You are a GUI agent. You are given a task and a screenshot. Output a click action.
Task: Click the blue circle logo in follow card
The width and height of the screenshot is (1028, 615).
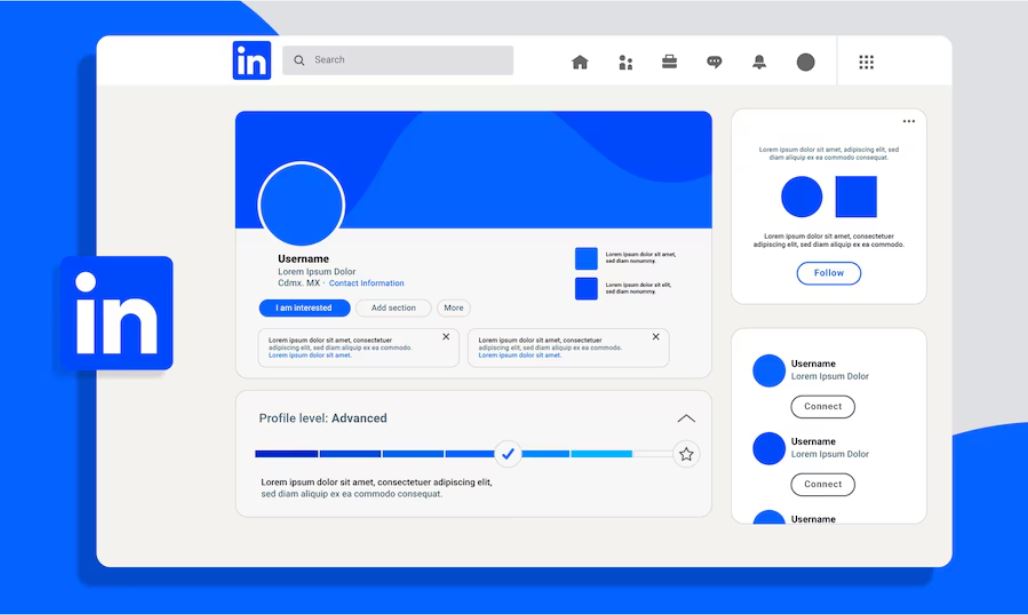(802, 197)
